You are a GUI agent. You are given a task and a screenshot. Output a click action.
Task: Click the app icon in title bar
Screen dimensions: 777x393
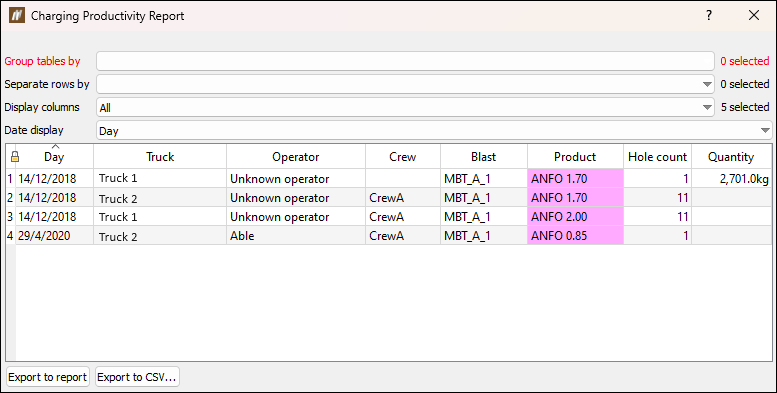tap(17, 15)
